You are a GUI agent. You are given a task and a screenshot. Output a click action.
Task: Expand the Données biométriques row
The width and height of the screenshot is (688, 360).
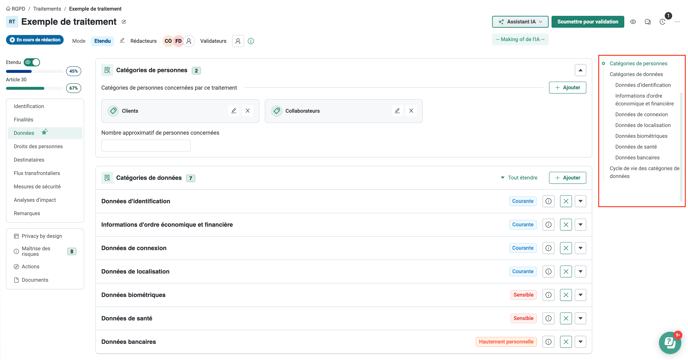tap(580, 295)
